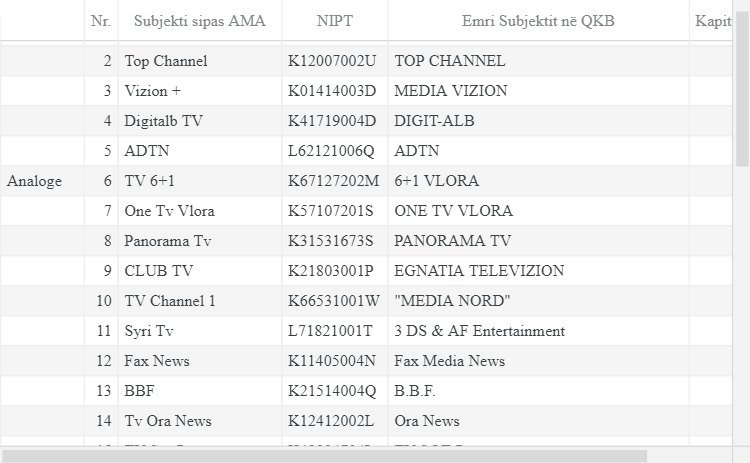Image resolution: width=750 pixels, height=463 pixels.
Task: Select the Ora News company cell
Action: pyautogui.click(x=427, y=421)
